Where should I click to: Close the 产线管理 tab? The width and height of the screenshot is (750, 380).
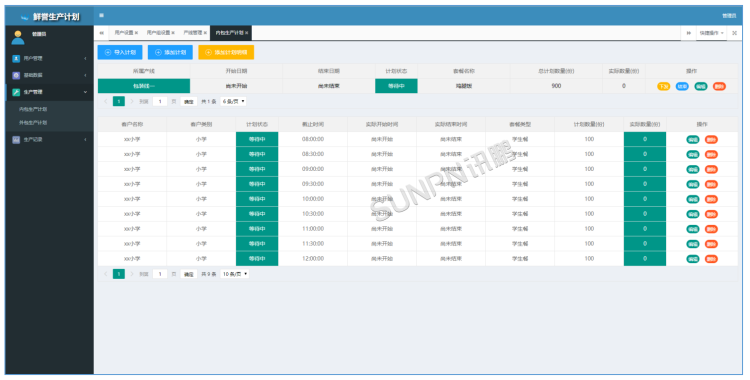[206, 33]
